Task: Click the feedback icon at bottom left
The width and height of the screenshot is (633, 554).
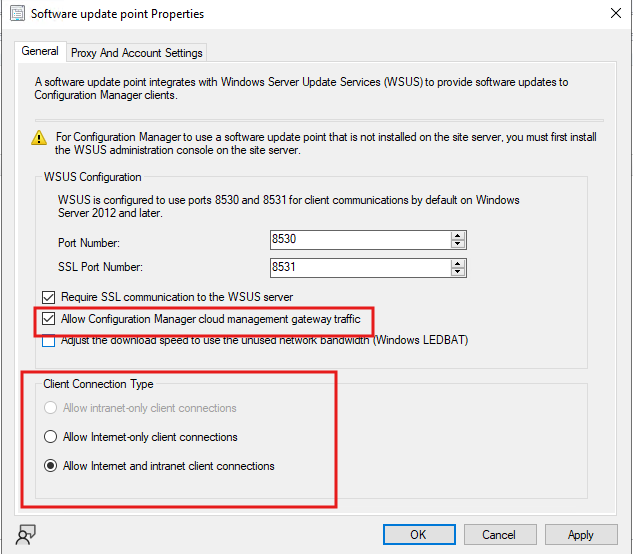Action: tap(27, 535)
